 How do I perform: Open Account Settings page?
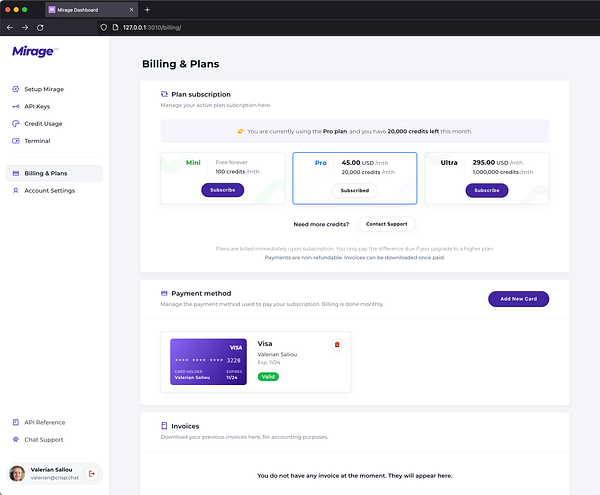coord(54,191)
